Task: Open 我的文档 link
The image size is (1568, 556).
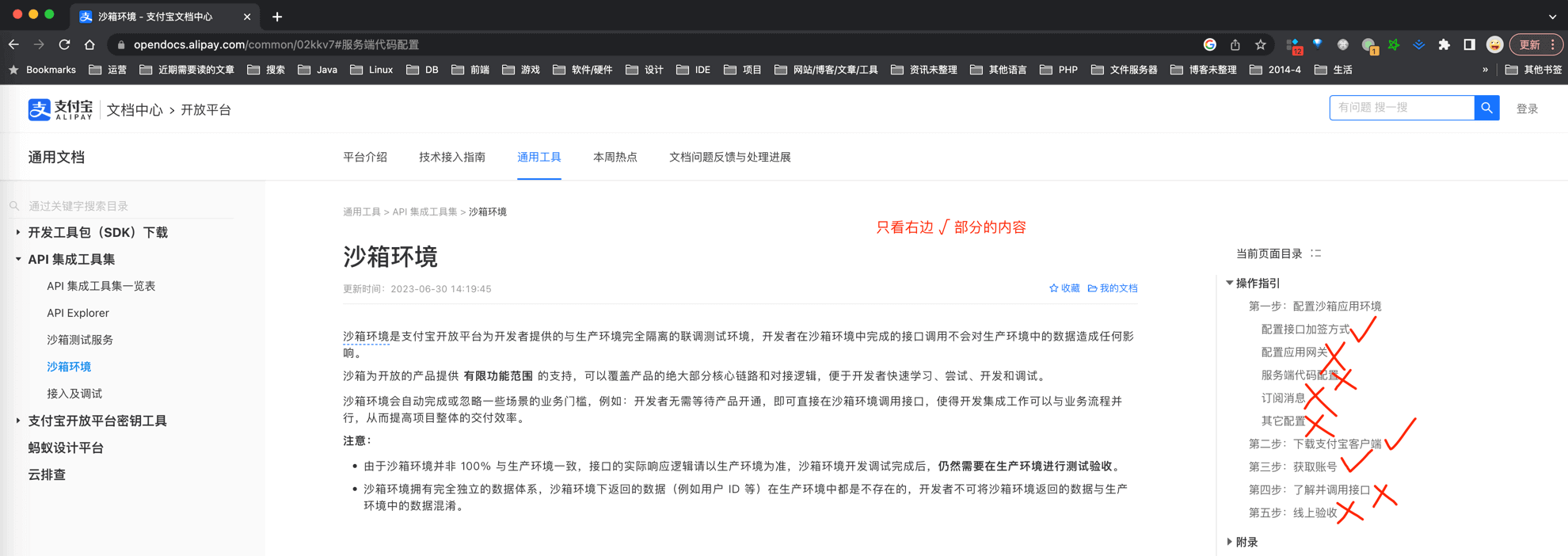Action: [1113, 288]
